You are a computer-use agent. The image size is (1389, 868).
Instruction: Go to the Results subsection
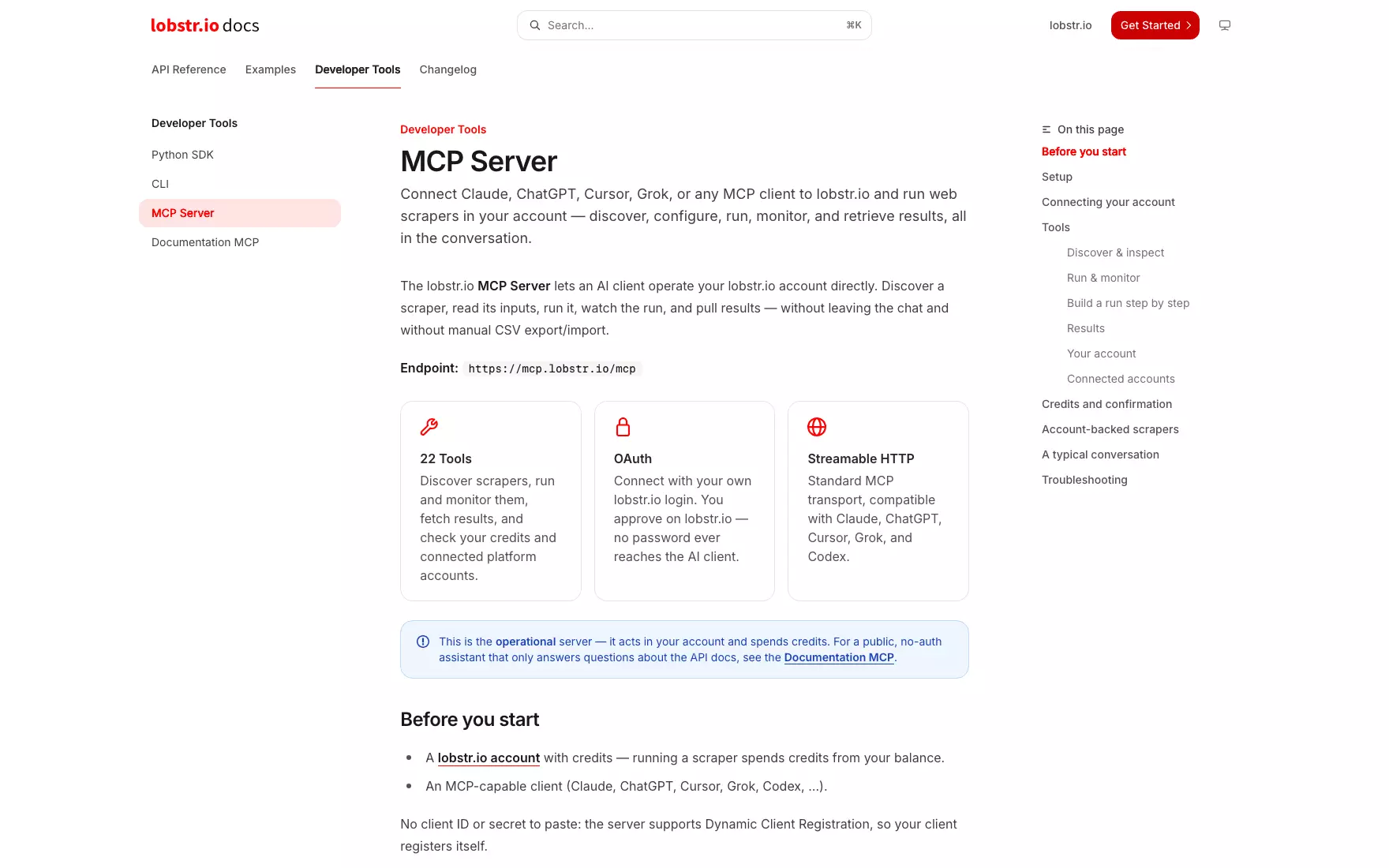pyautogui.click(x=1086, y=328)
